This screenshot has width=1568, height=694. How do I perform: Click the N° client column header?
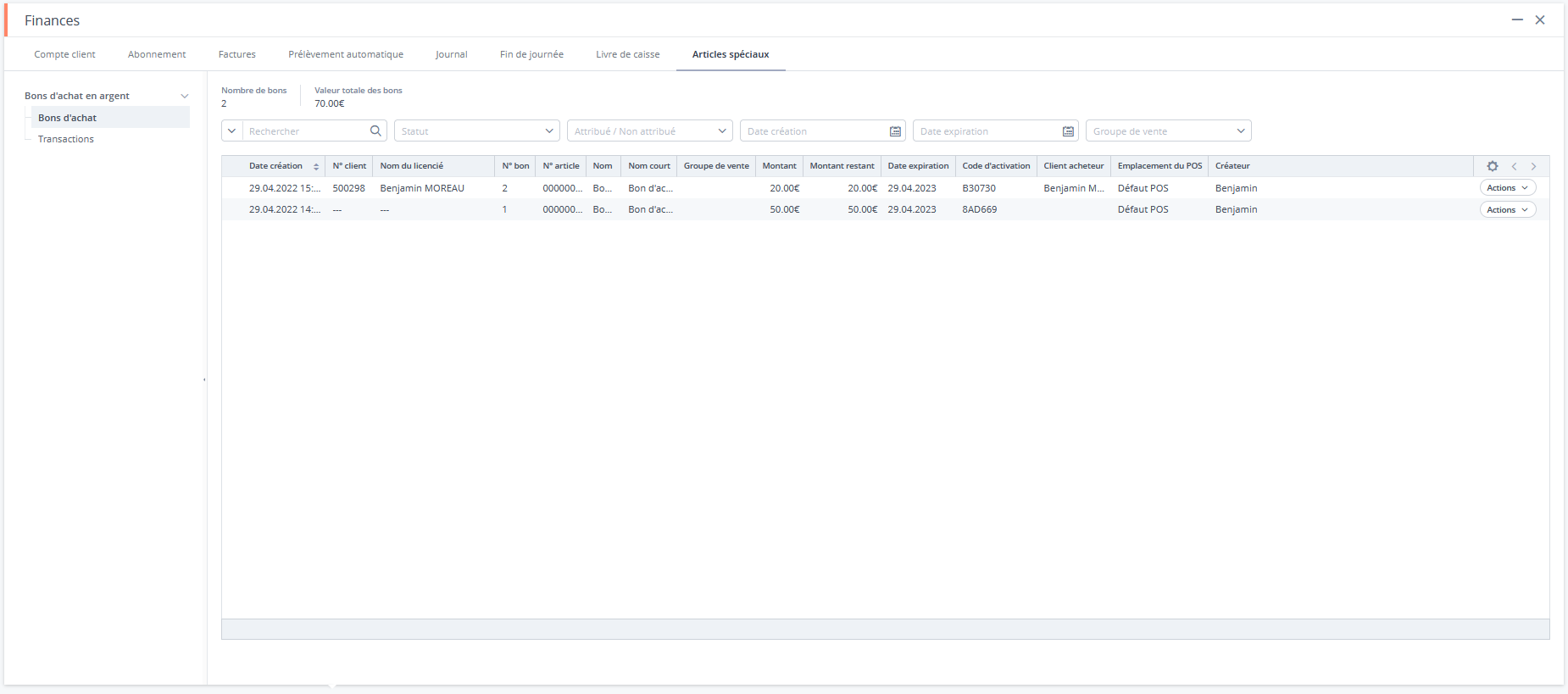[349, 166]
